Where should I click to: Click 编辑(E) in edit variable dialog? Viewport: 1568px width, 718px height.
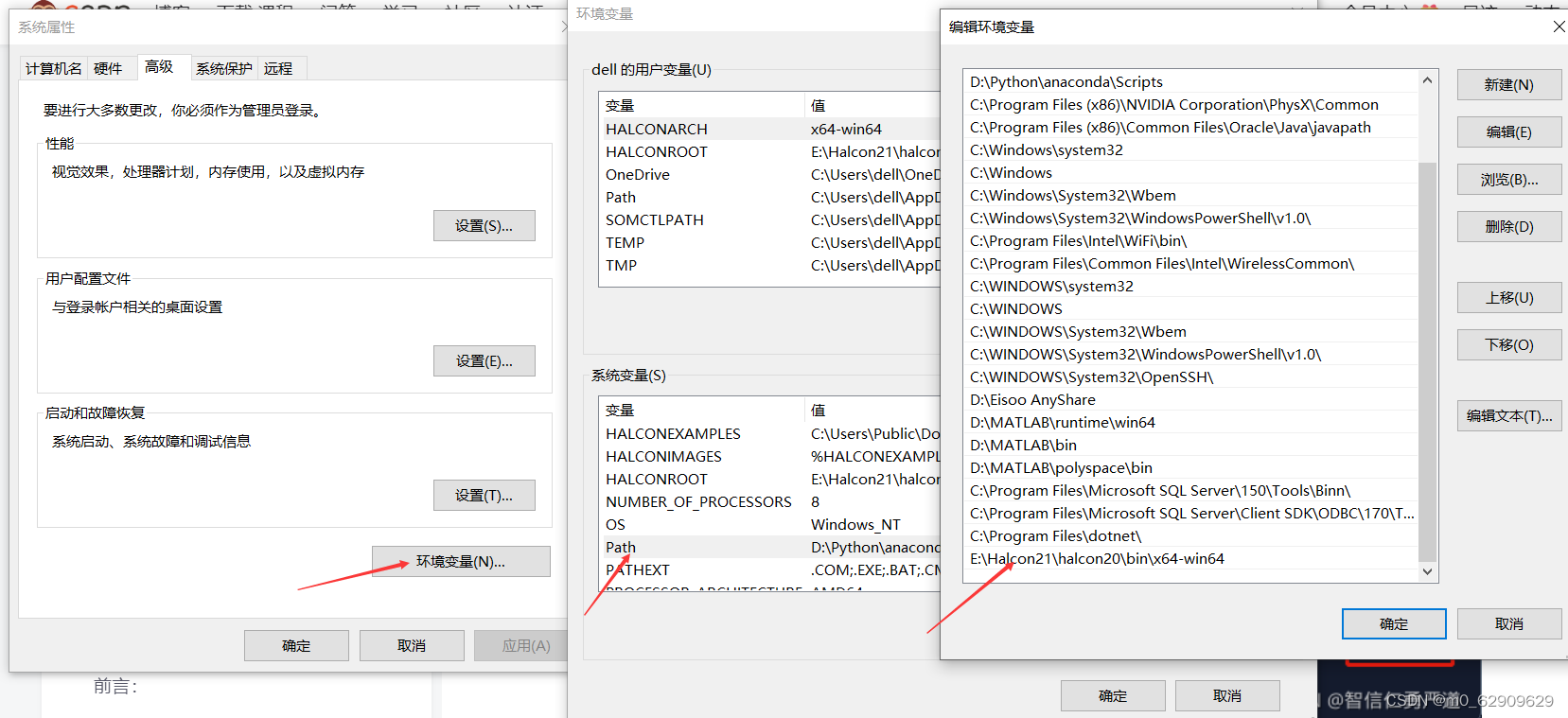1509,132
